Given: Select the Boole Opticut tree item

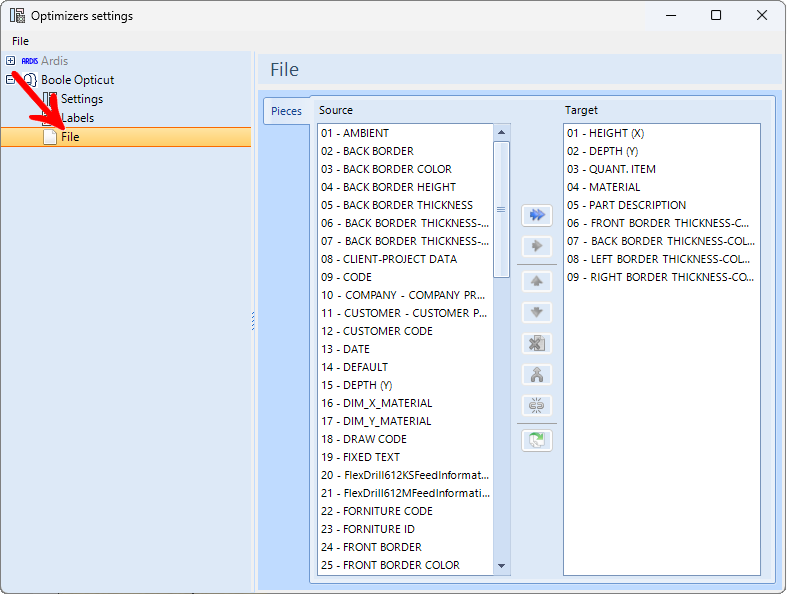Looking at the screenshot, I should (77, 80).
